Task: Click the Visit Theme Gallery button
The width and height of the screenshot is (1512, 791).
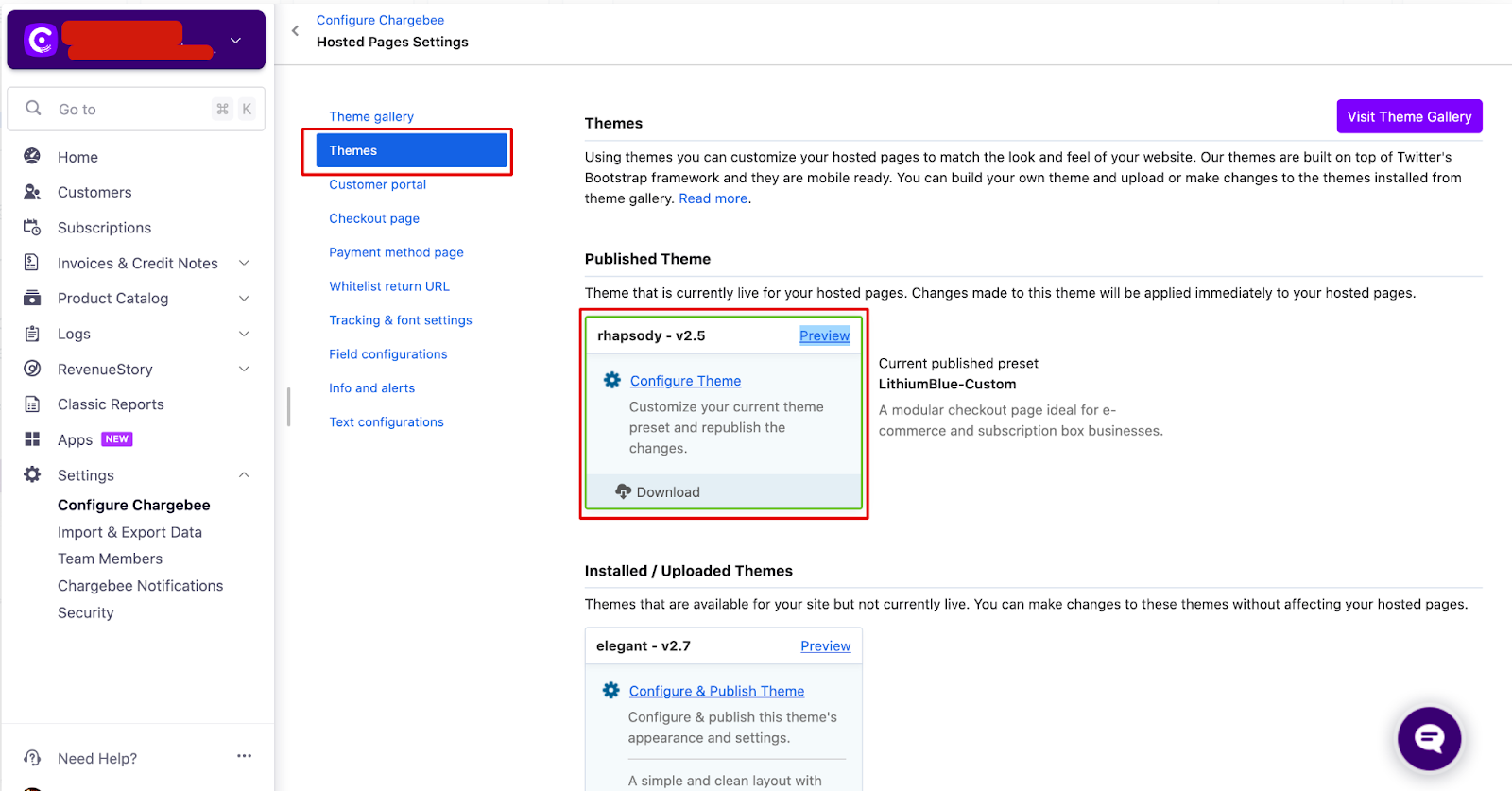Action: (1409, 116)
